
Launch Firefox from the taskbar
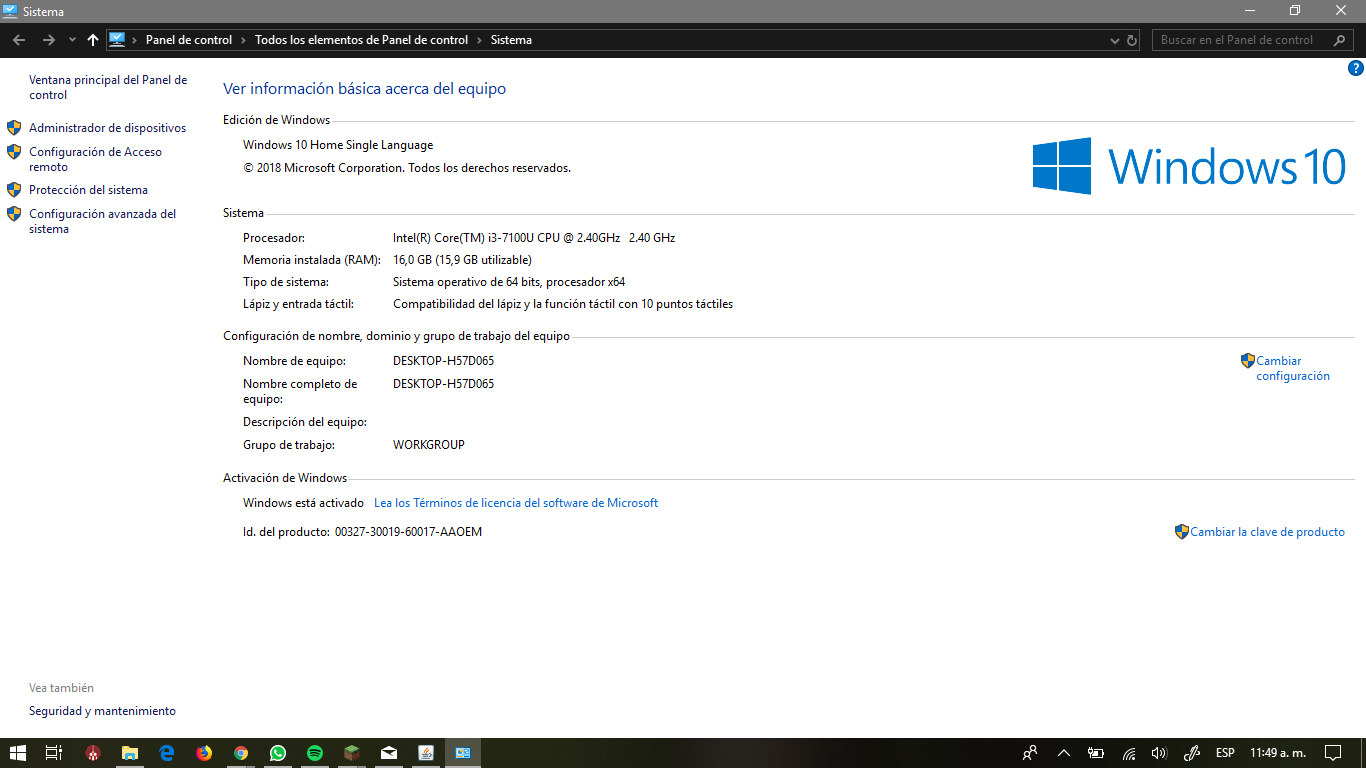coord(204,753)
